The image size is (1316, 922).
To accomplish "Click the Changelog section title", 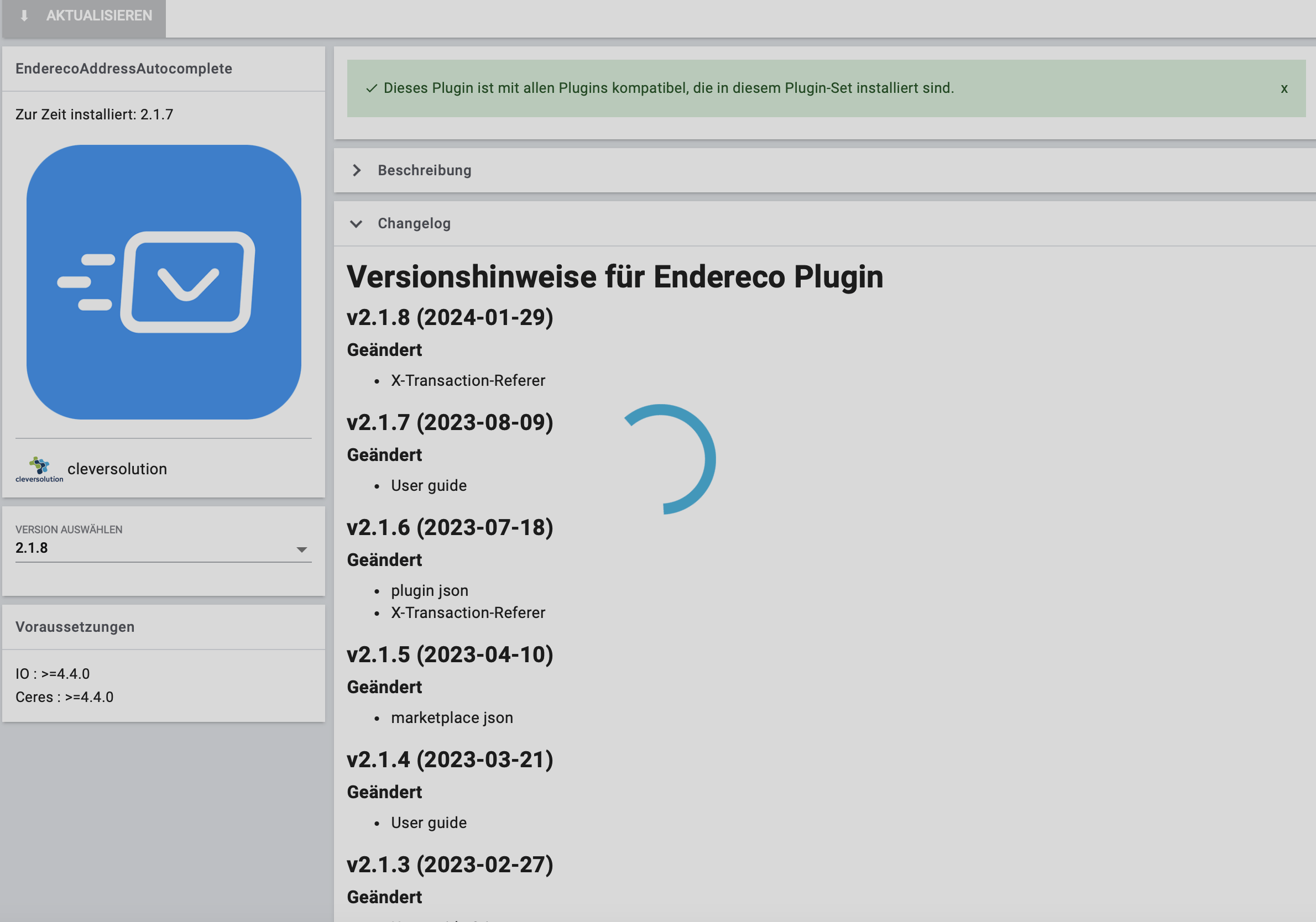I will (414, 223).
